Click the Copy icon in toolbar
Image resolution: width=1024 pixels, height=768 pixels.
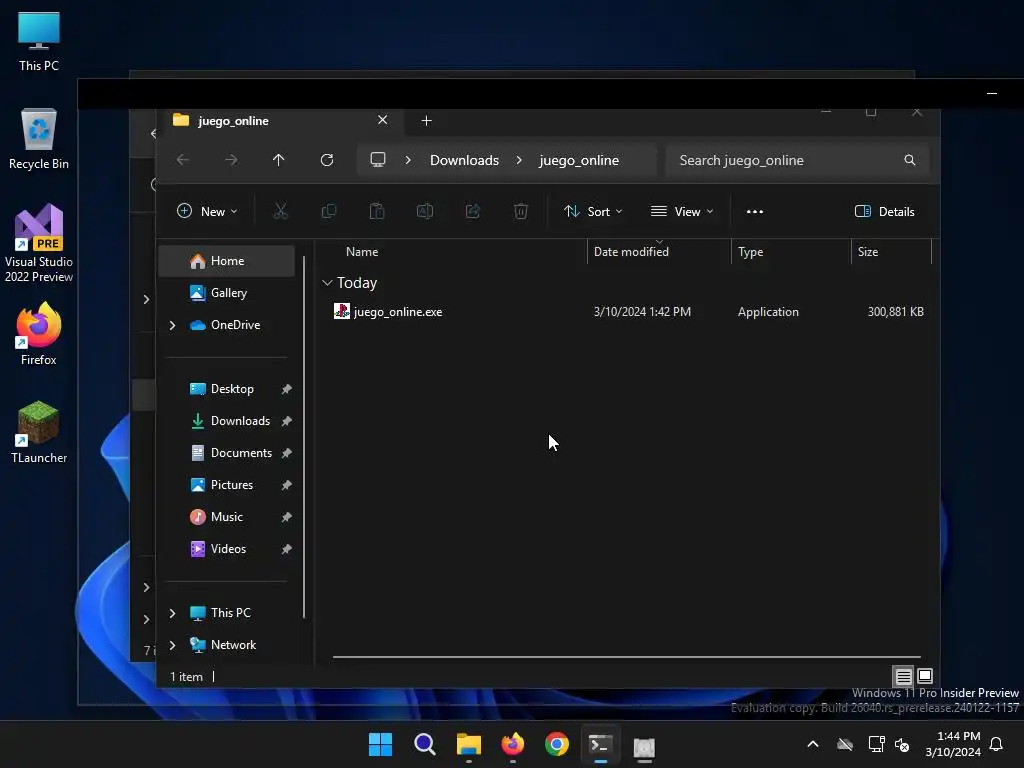(328, 211)
